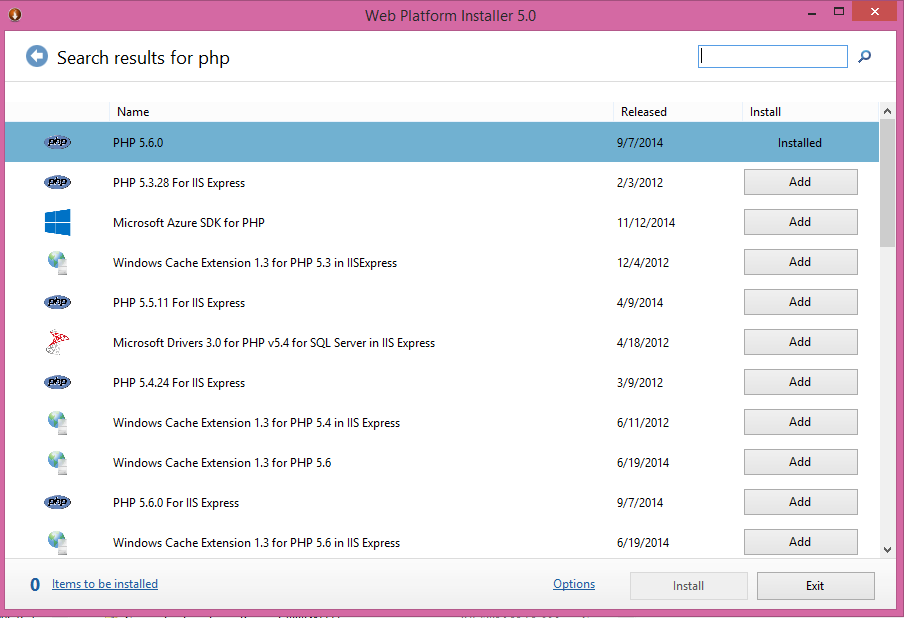Select the PHP 5.6.0 For IIS Express row
The height and width of the screenshot is (618, 904).
click(442, 502)
